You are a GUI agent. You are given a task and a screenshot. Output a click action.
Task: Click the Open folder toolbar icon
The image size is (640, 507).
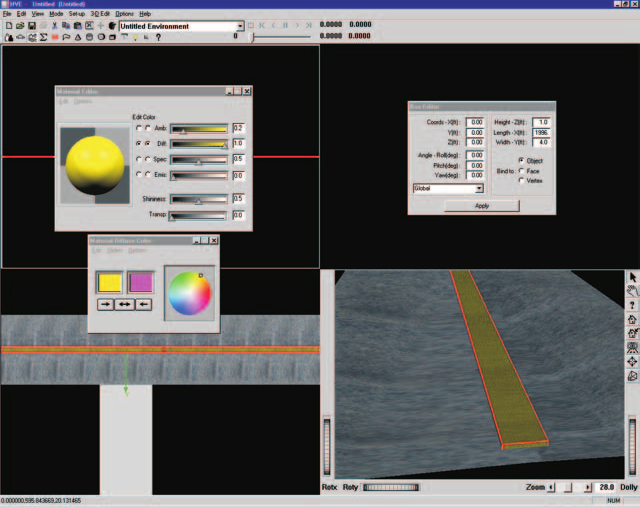tap(20, 25)
